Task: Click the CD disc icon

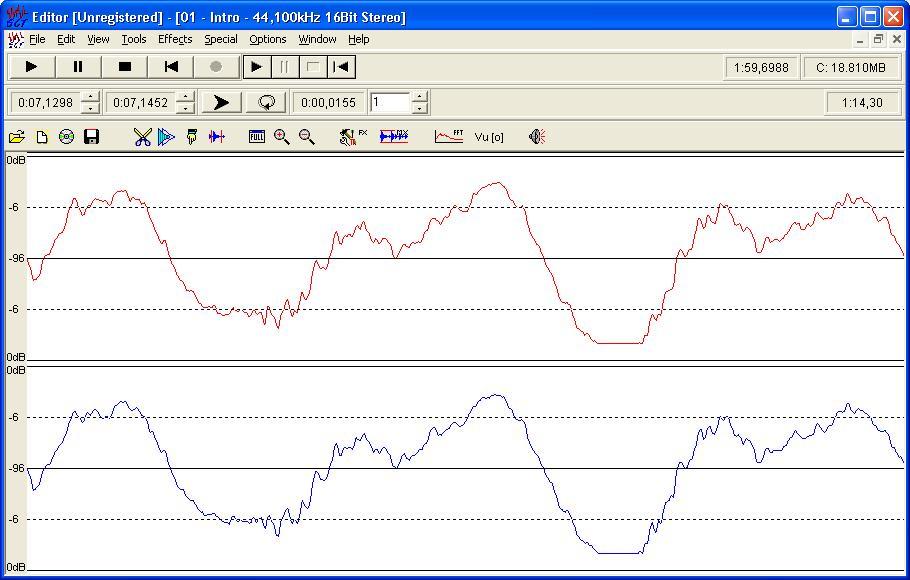Action: [x=67, y=137]
